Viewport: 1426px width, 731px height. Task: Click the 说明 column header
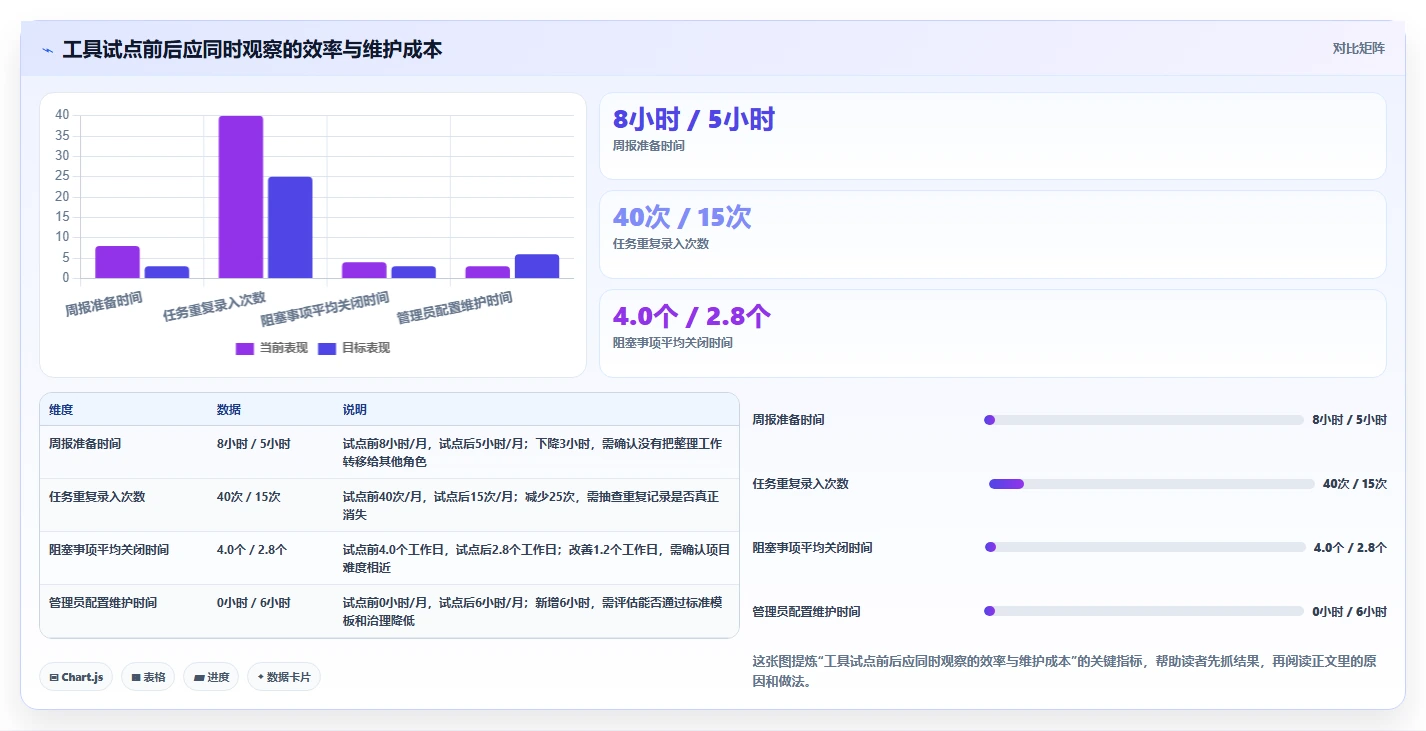tap(354, 410)
